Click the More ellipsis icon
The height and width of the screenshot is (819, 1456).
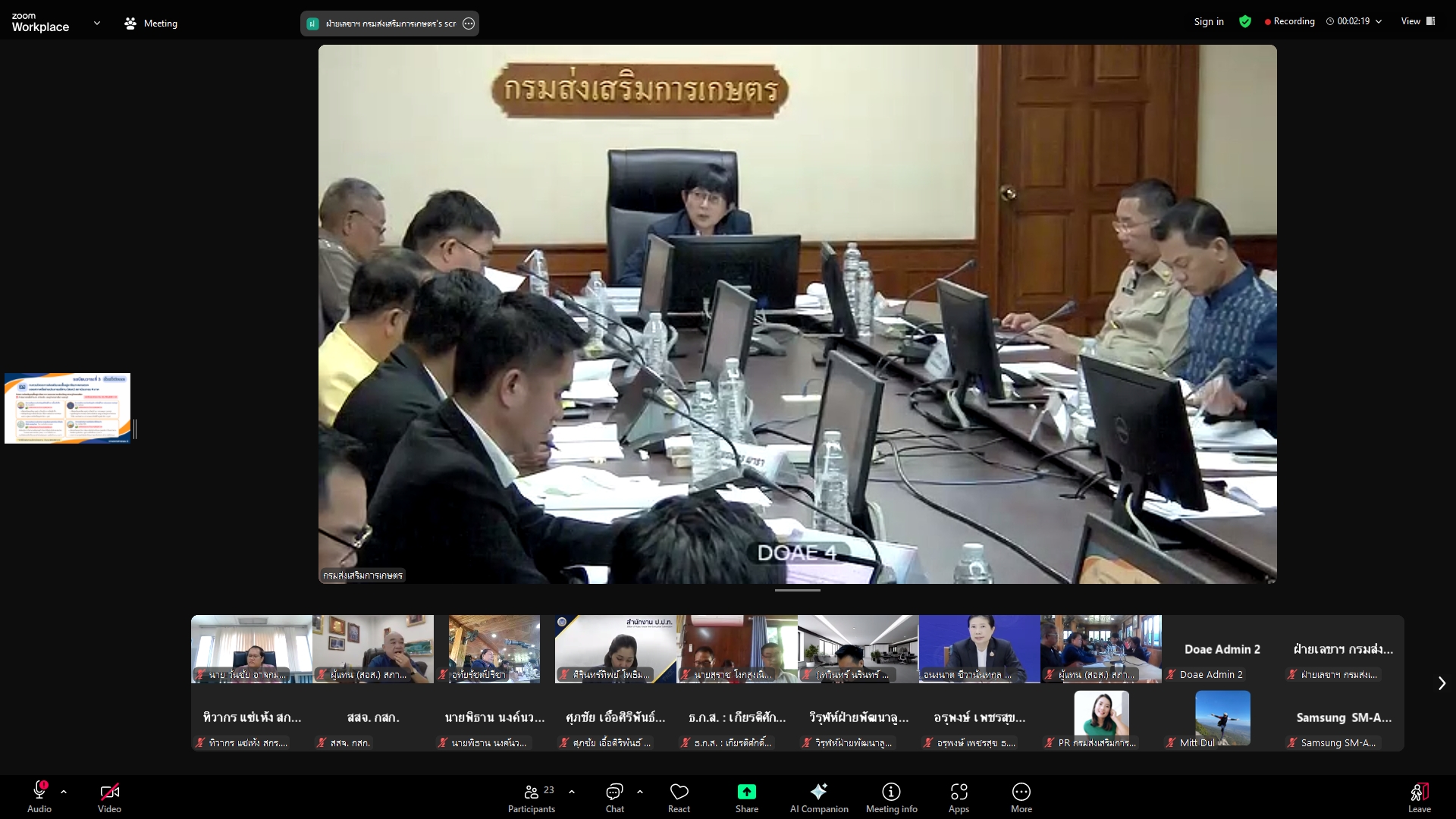click(1021, 792)
